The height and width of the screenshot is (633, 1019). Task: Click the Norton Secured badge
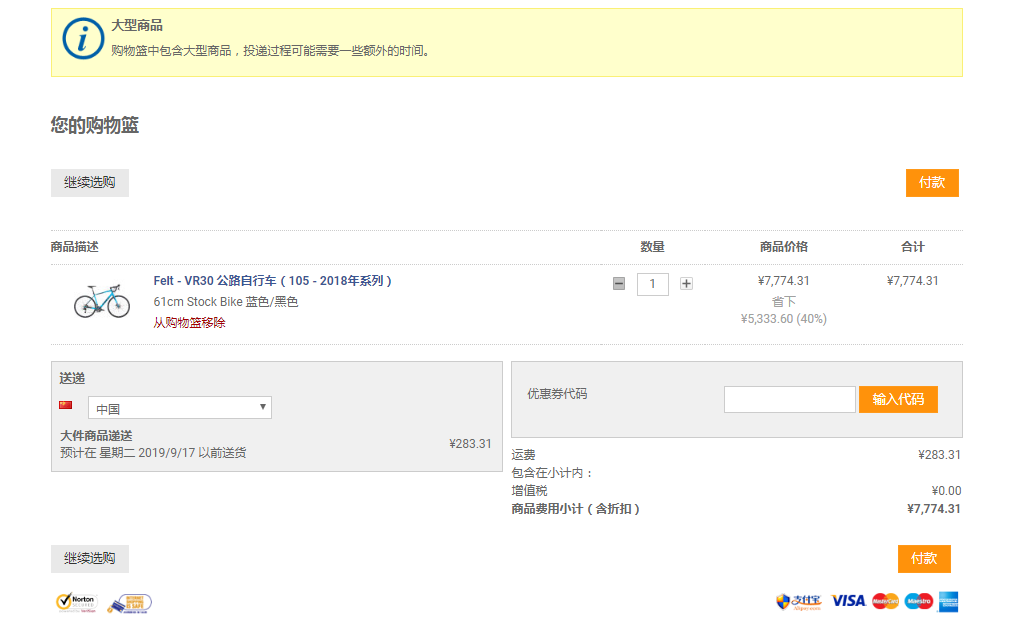(x=77, y=602)
